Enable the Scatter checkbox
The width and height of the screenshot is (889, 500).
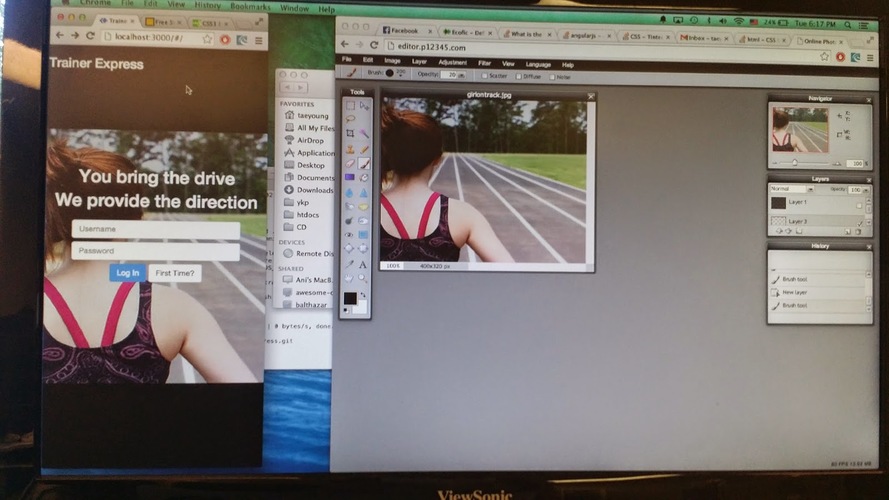click(x=484, y=75)
